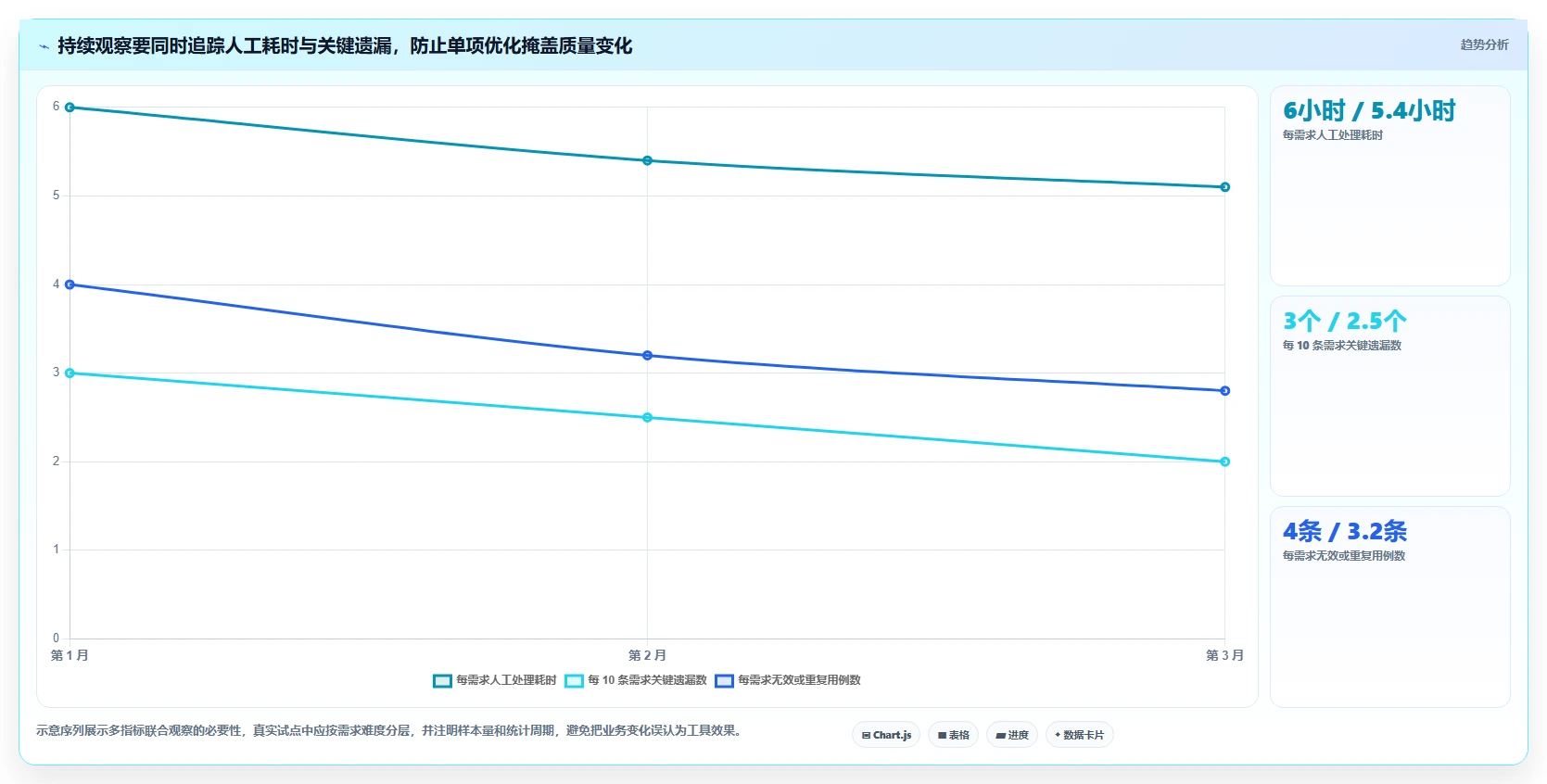This screenshot has width=1547, height=784.
Task: Click the footnote text starting 示意序列展示
Action: (x=388, y=730)
